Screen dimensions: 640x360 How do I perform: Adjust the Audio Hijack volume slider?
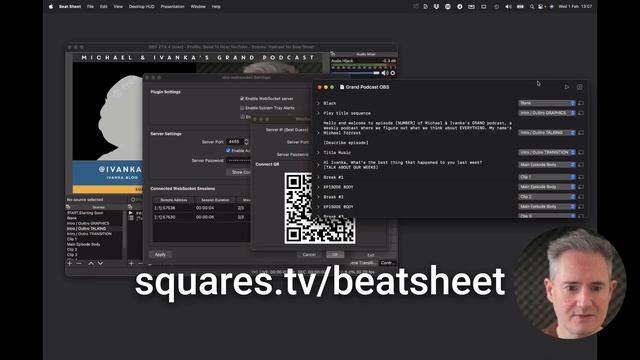[x=356, y=73]
